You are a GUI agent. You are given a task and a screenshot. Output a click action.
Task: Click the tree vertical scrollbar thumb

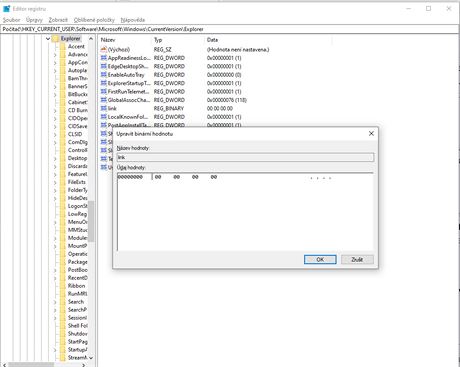(91, 221)
